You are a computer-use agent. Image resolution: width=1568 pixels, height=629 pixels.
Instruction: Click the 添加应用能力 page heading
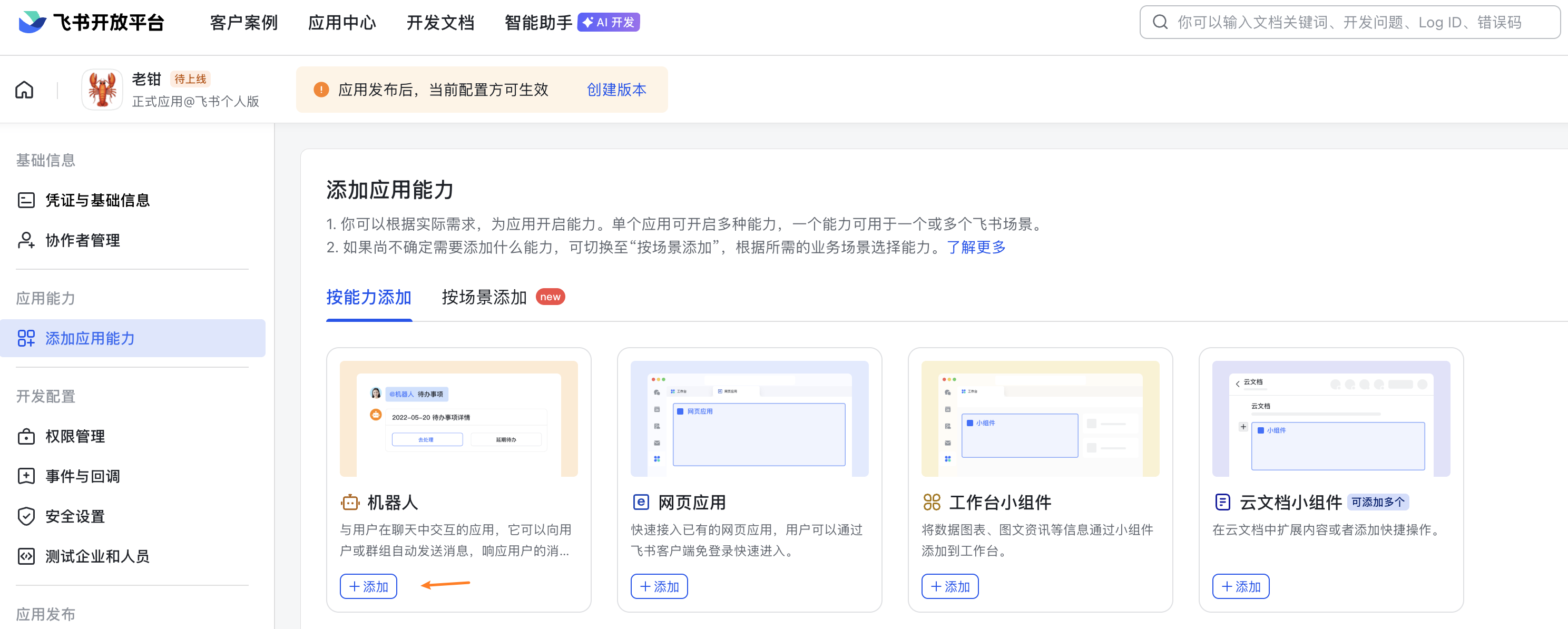[x=390, y=190]
